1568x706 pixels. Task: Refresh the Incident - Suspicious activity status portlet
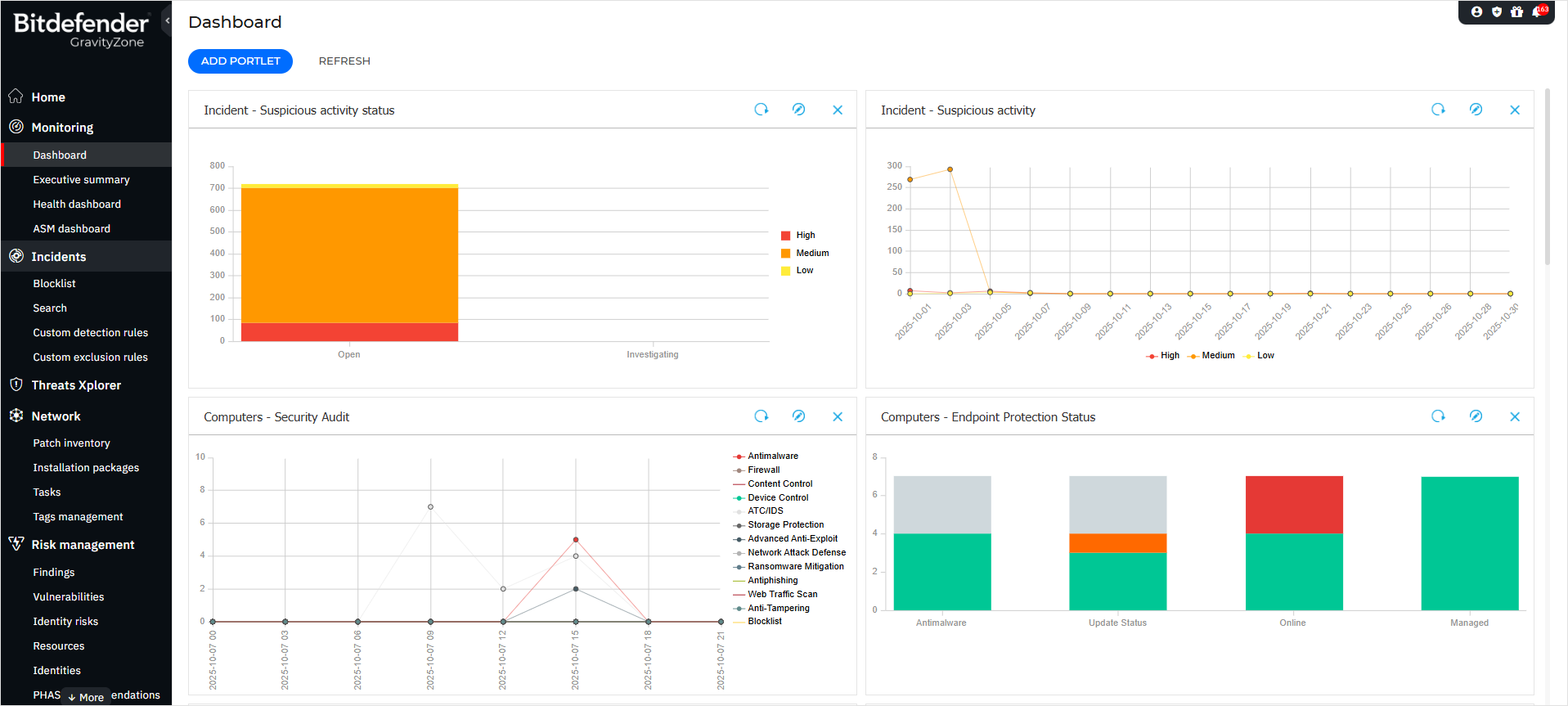[x=761, y=110]
